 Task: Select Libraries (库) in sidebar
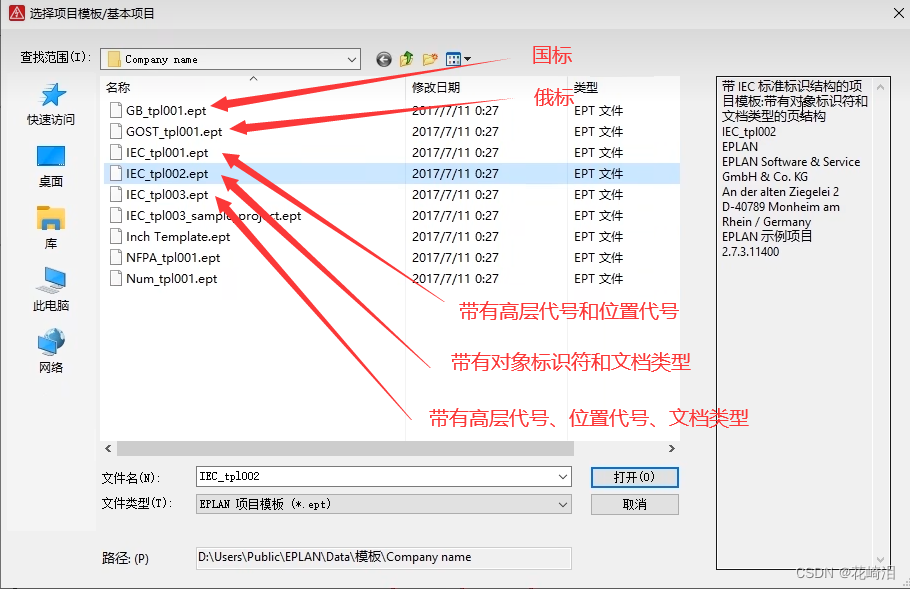[x=51, y=228]
